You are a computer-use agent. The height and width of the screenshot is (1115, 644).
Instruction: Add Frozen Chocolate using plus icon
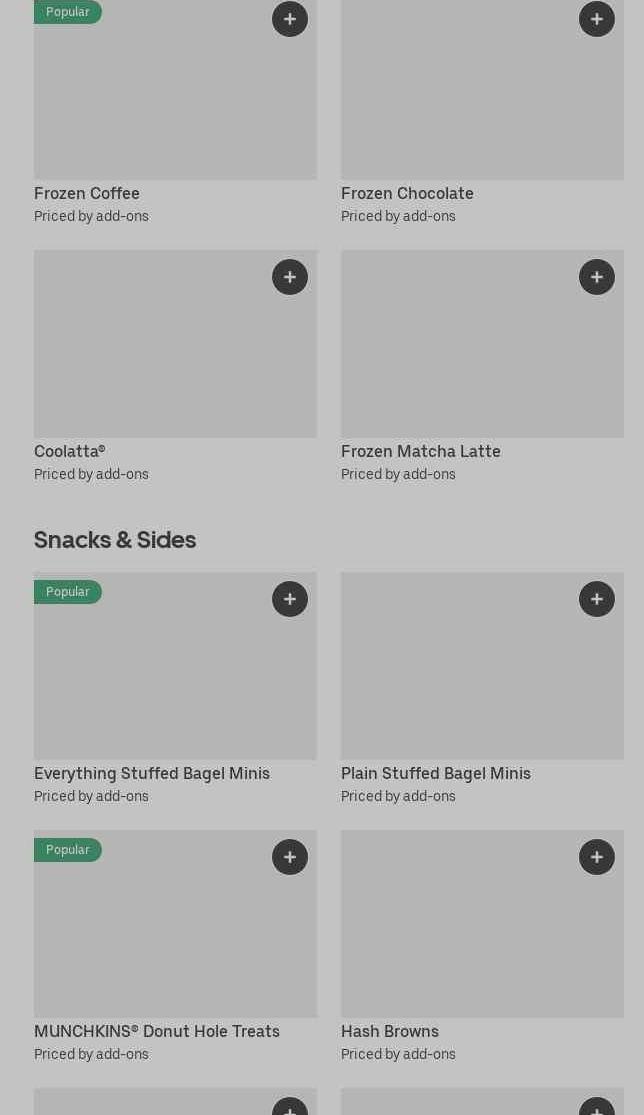coord(597,19)
